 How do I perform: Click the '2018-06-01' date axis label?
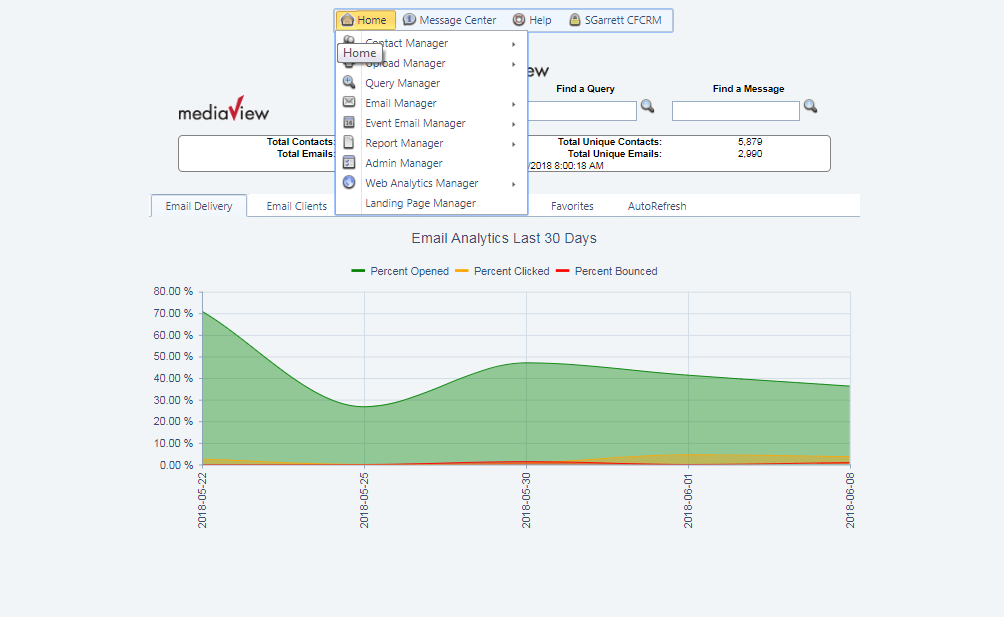click(688, 501)
